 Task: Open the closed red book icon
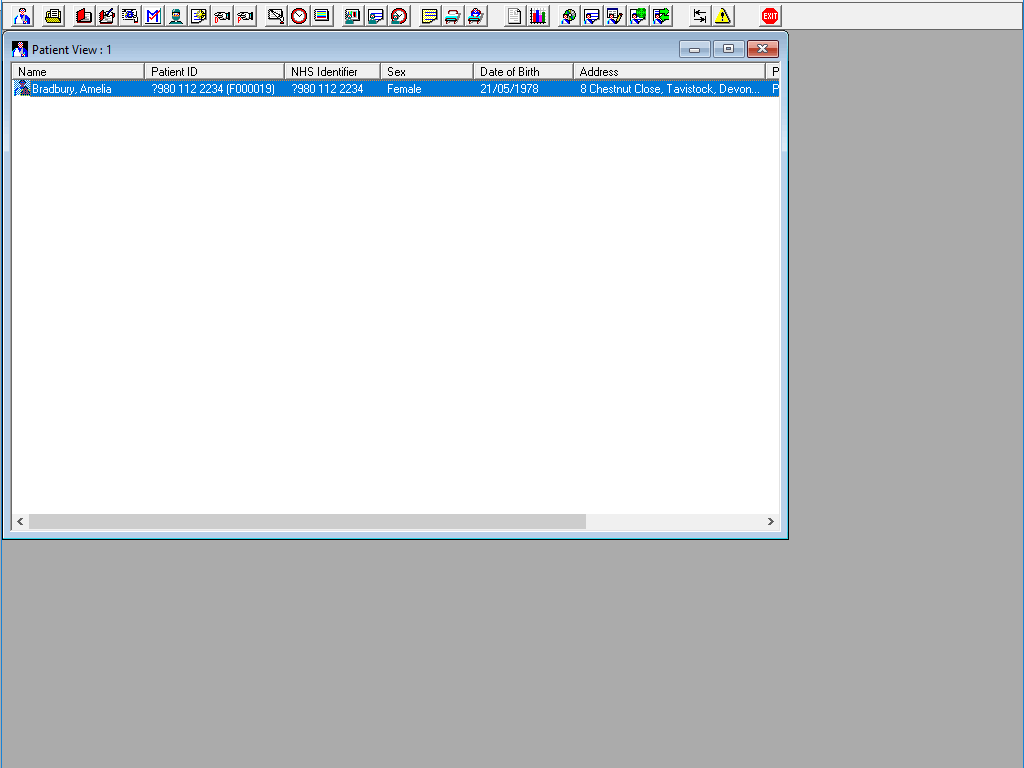click(x=84, y=16)
